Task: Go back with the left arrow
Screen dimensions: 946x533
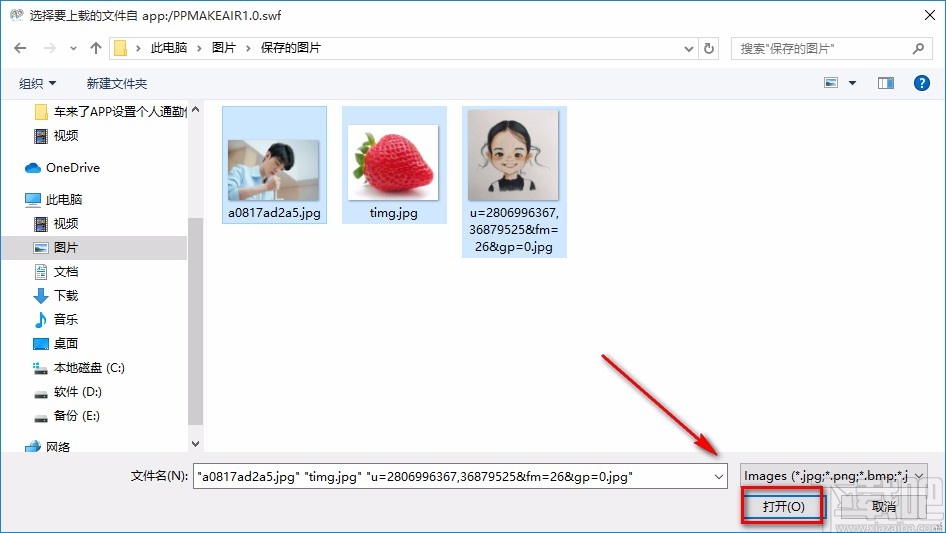Action: click(x=20, y=48)
